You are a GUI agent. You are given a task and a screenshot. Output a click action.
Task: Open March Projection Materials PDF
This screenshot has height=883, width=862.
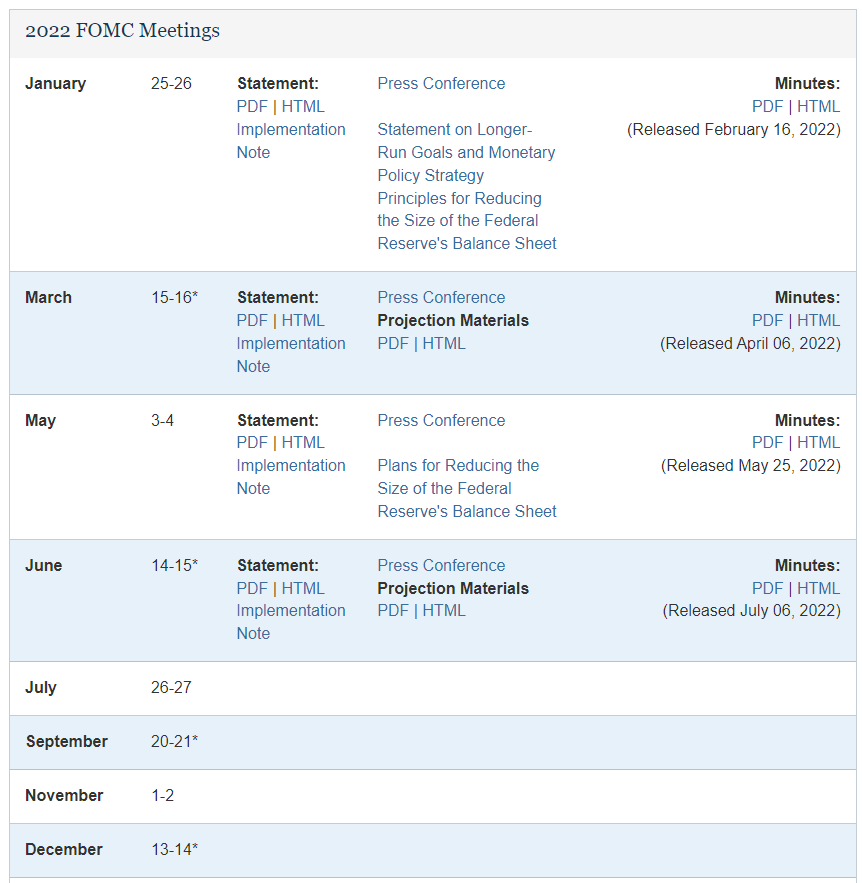[x=392, y=344]
